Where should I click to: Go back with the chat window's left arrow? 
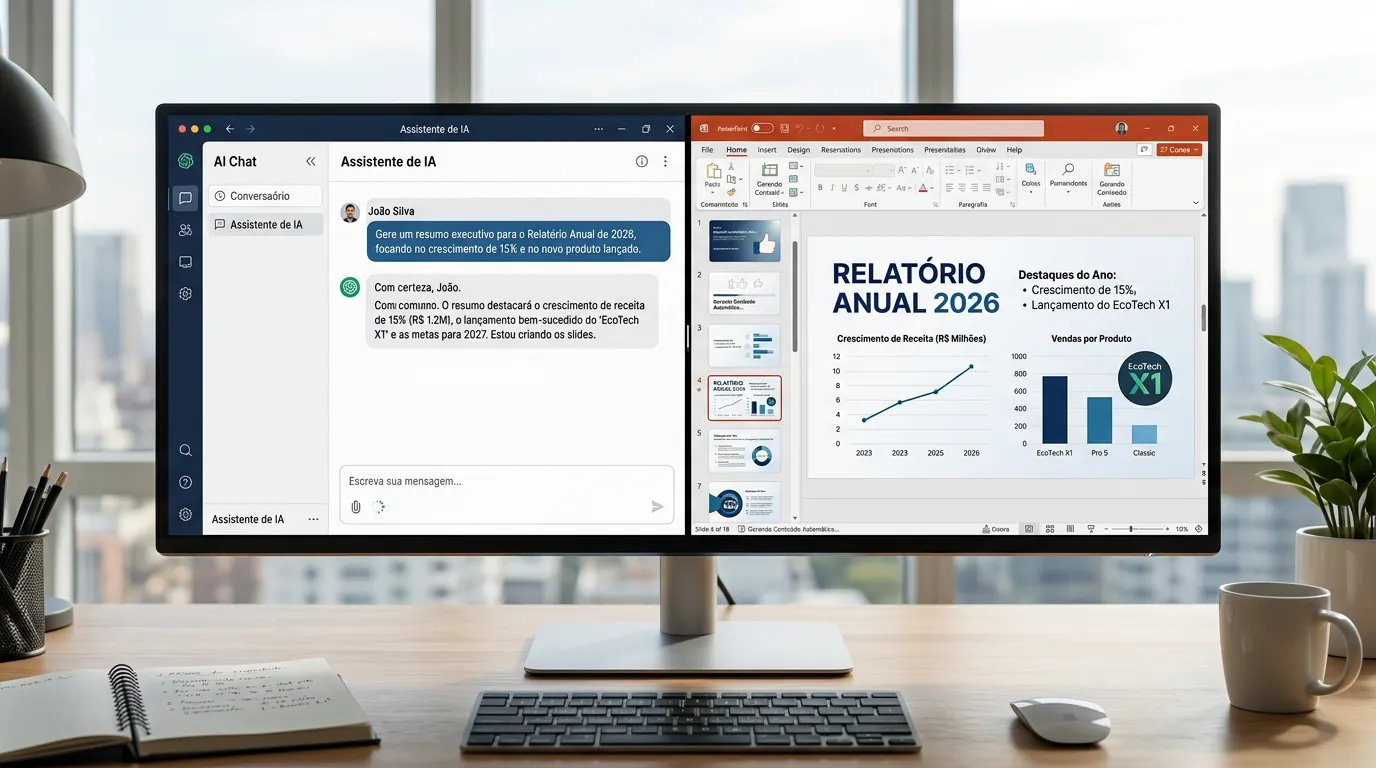230,129
